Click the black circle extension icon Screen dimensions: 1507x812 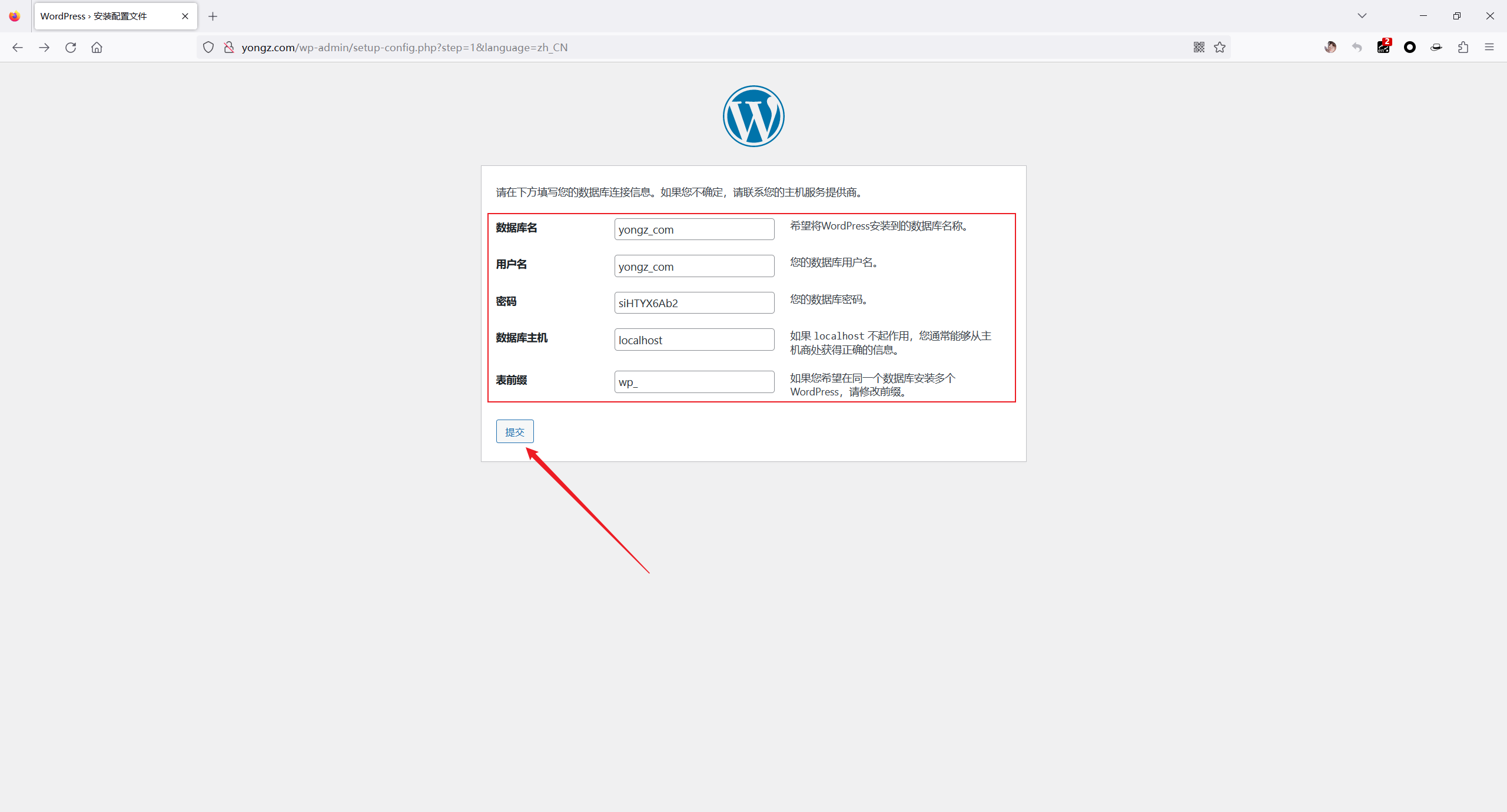pyautogui.click(x=1410, y=48)
